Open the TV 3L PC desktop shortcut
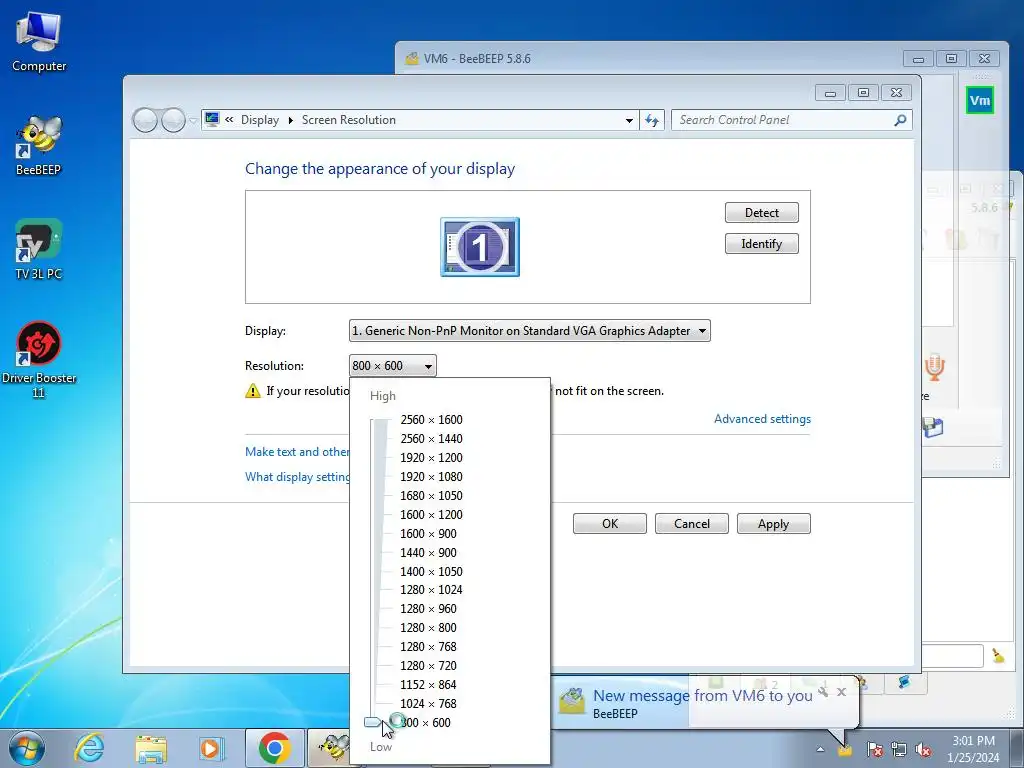1024x768 pixels. pos(39,249)
